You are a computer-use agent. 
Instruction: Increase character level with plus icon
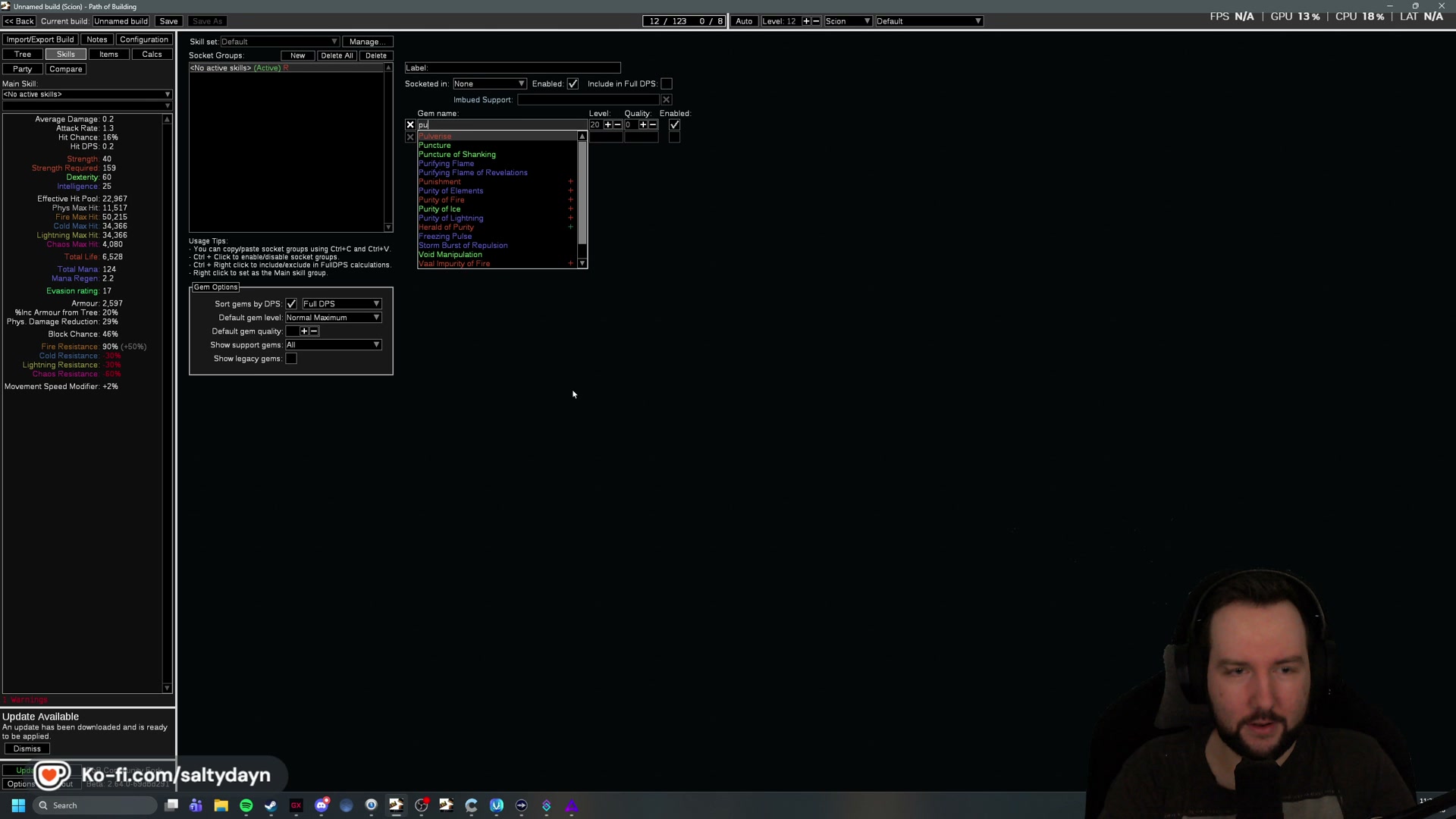pos(806,21)
